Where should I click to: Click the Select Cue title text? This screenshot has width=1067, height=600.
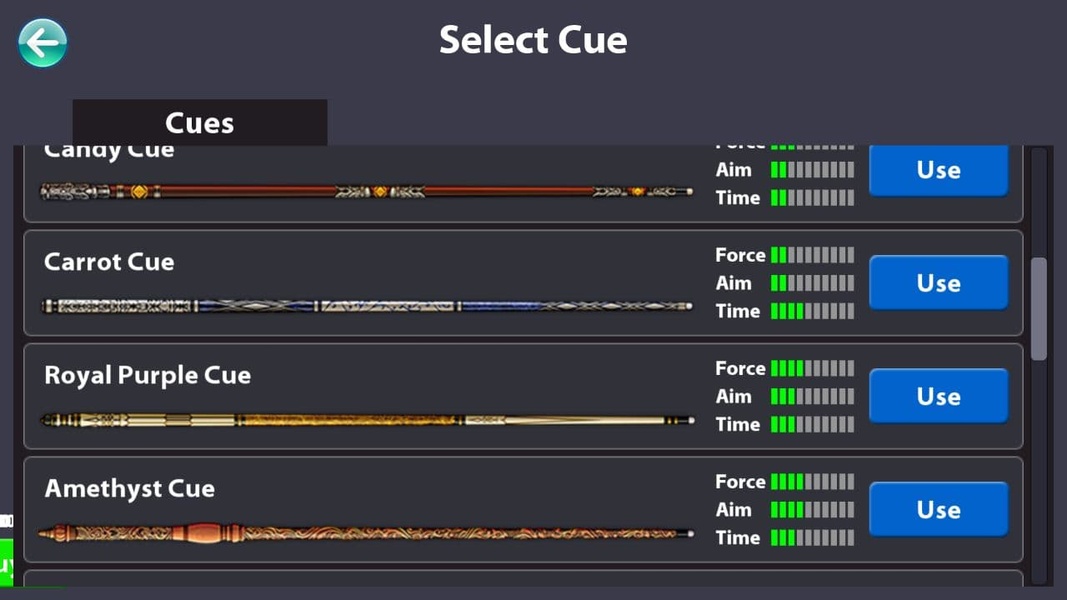click(533, 40)
